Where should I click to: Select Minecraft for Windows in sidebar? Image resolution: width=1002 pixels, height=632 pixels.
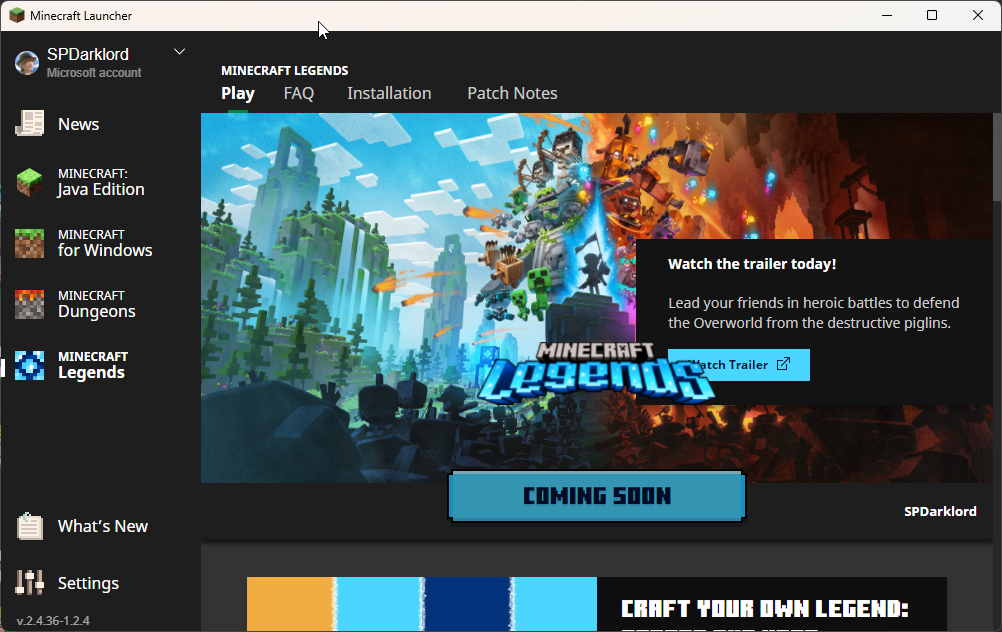(105, 243)
